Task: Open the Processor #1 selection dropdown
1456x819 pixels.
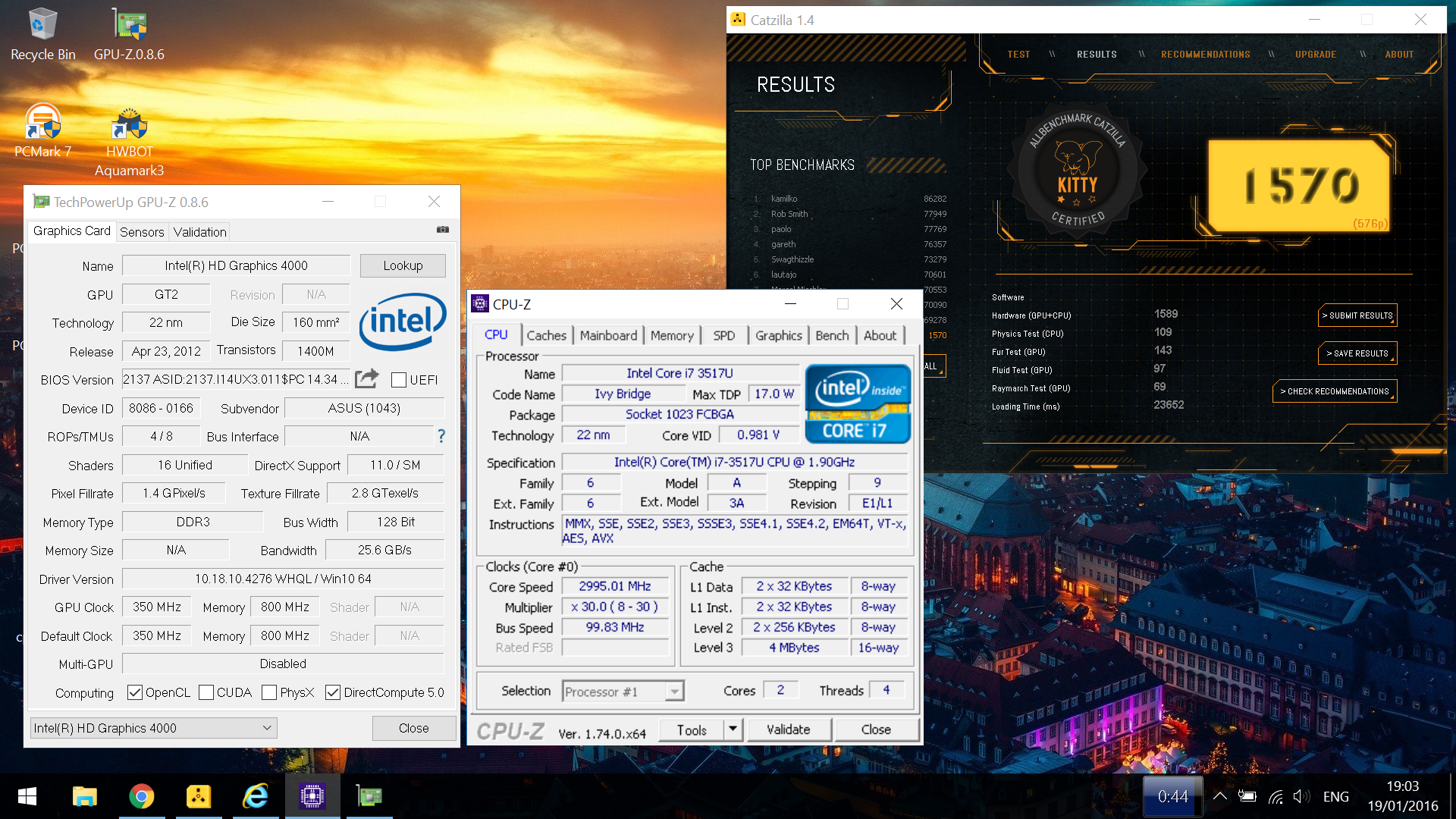Action: tap(623, 691)
